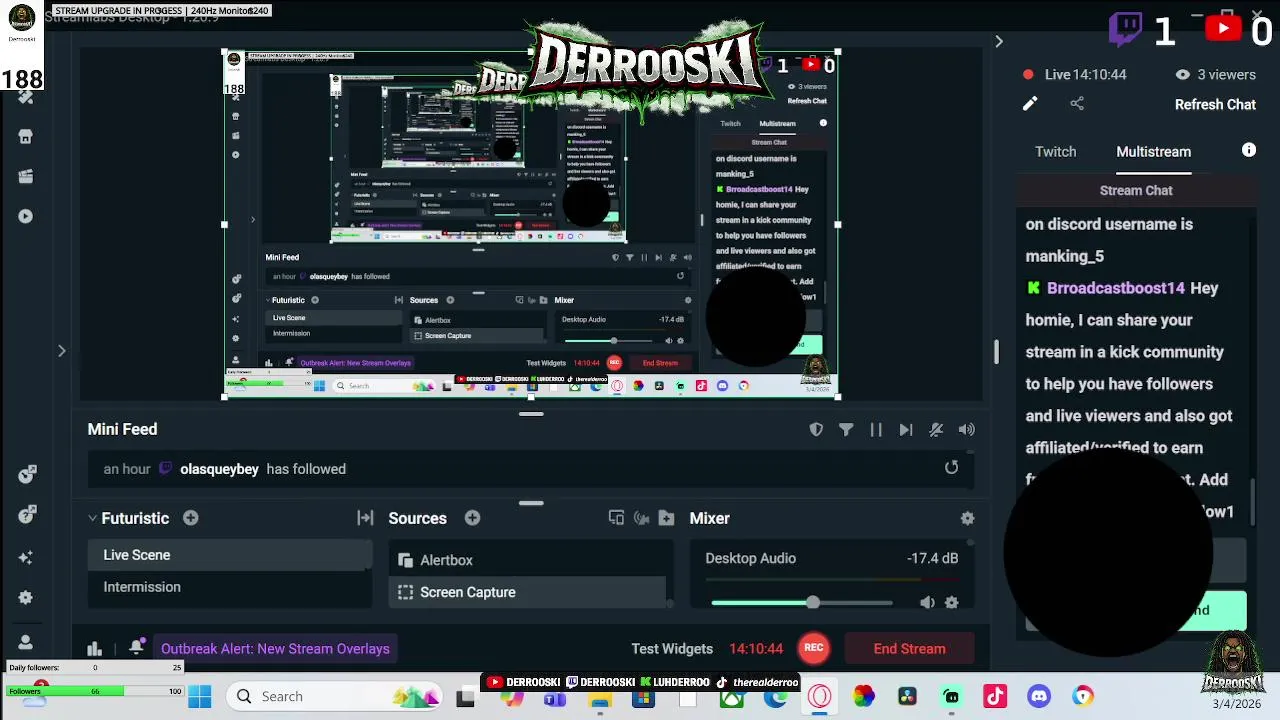1280x720 pixels.
Task: Collapse the chat panel with chevron arrow
Action: 998,41
